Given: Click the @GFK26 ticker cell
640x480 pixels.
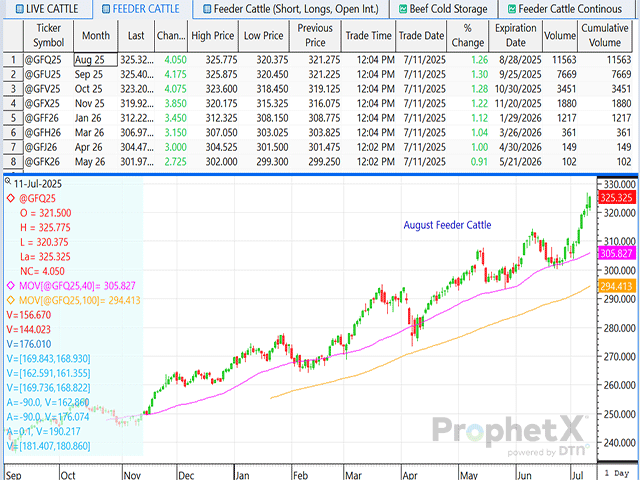Looking at the screenshot, I should tap(49, 162).
